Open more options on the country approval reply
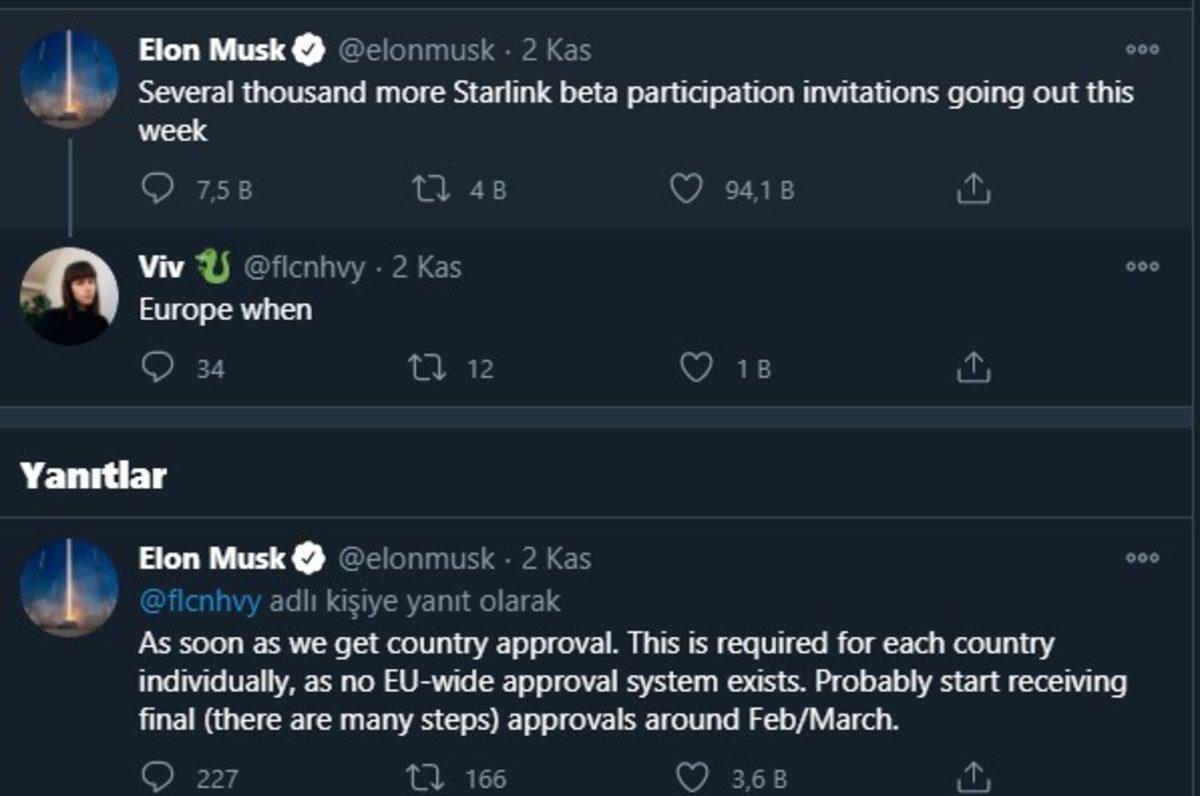This screenshot has width=1200, height=796. (x=1144, y=557)
